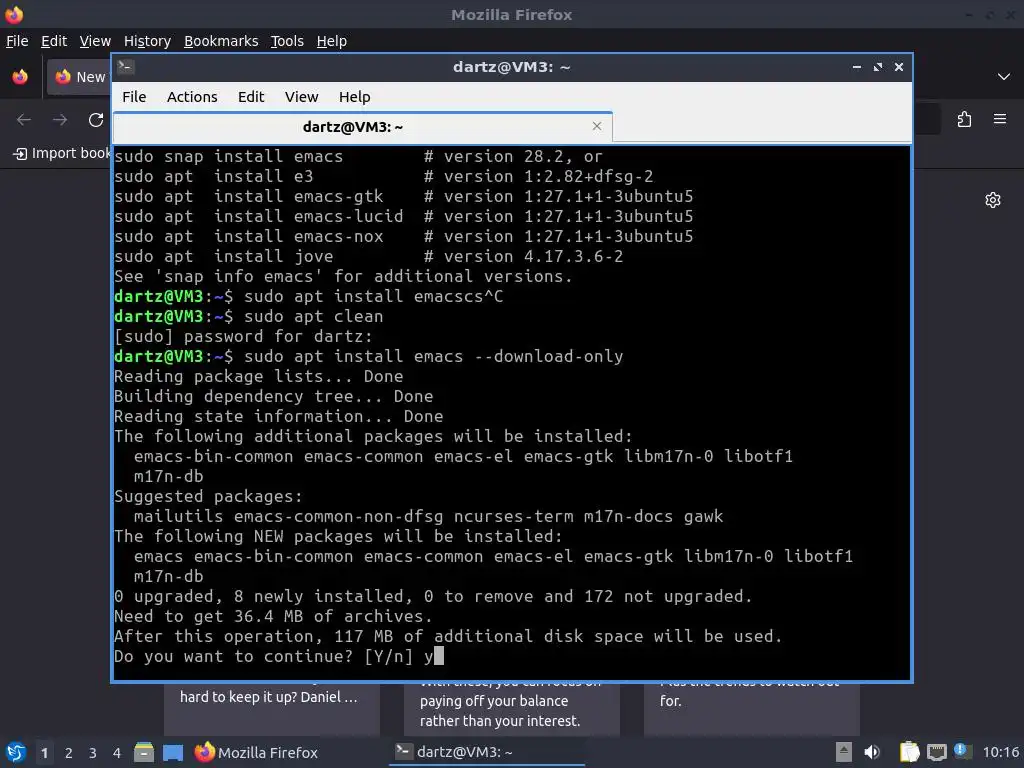Open the clipboard manager tray icon
Image resolution: width=1024 pixels, height=768 pixels.
pos(909,752)
